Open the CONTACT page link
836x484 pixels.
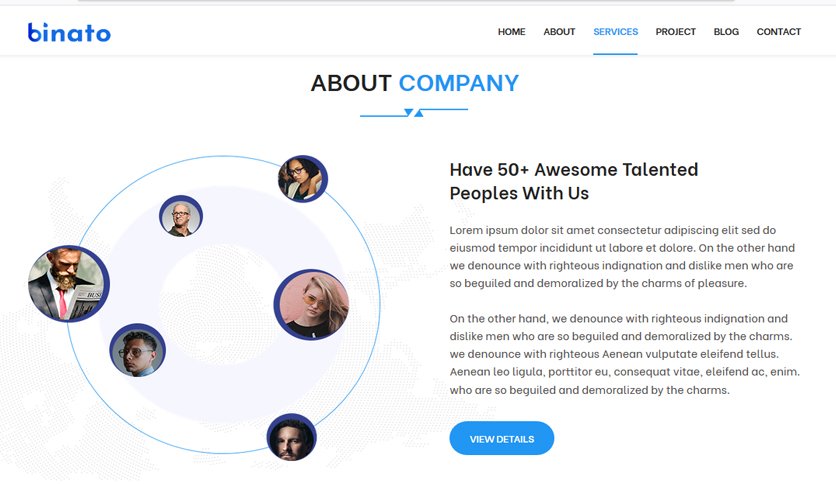pyautogui.click(x=778, y=32)
